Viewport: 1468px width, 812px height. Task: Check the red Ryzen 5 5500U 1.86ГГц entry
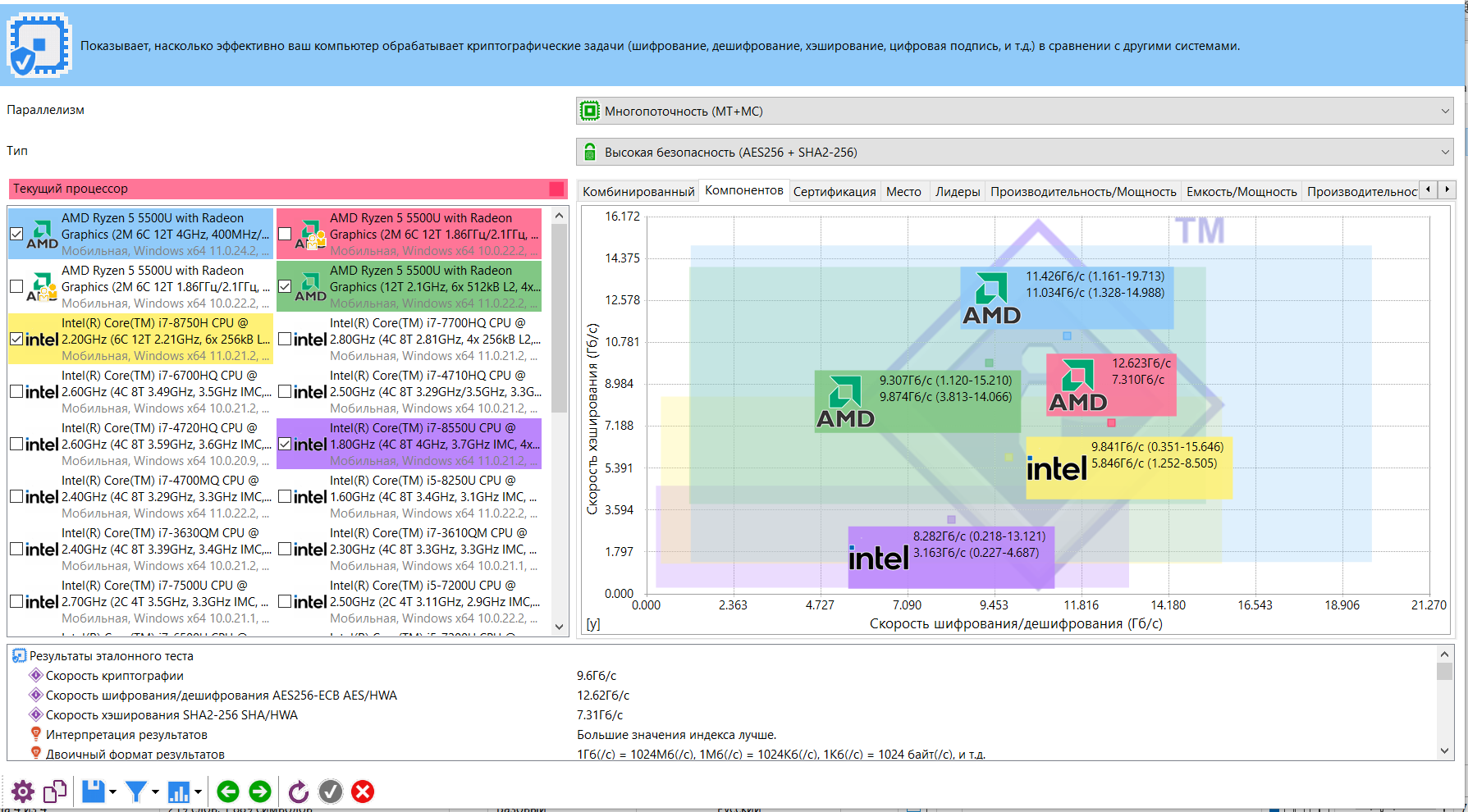pos(285,234)
